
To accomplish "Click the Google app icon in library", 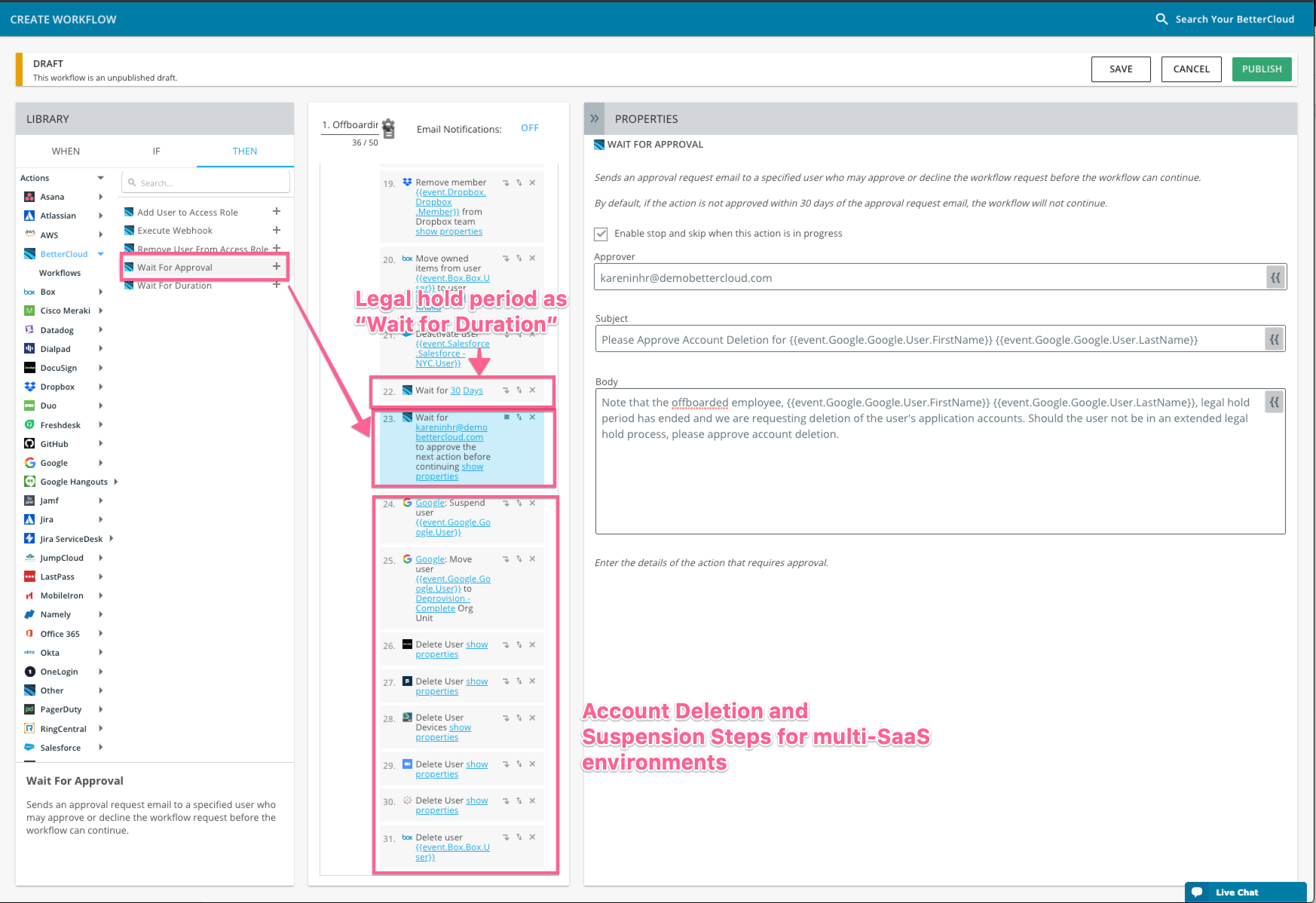I will [x=29, y=463].
